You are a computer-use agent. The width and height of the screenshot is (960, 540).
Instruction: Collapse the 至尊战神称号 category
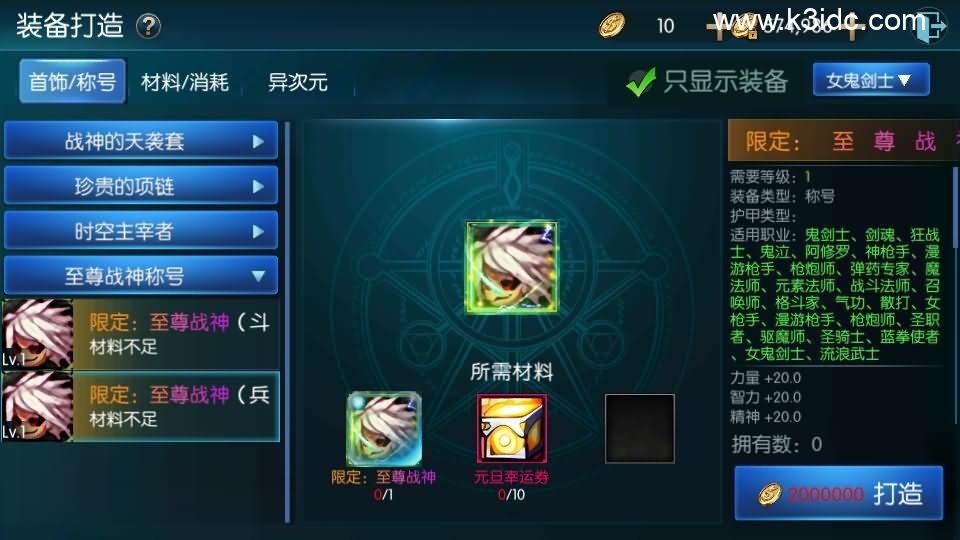(x=141, y=276)
